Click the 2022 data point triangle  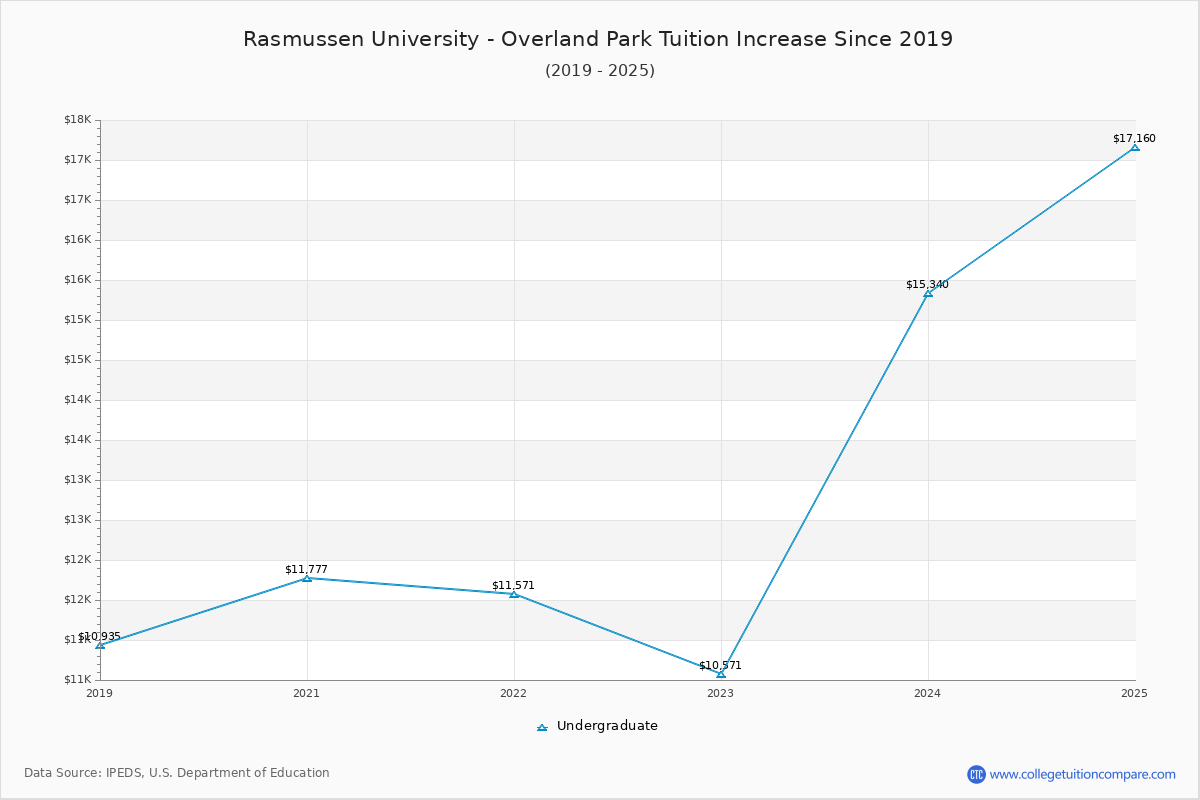pyautogui.click(x=514, y=594)
